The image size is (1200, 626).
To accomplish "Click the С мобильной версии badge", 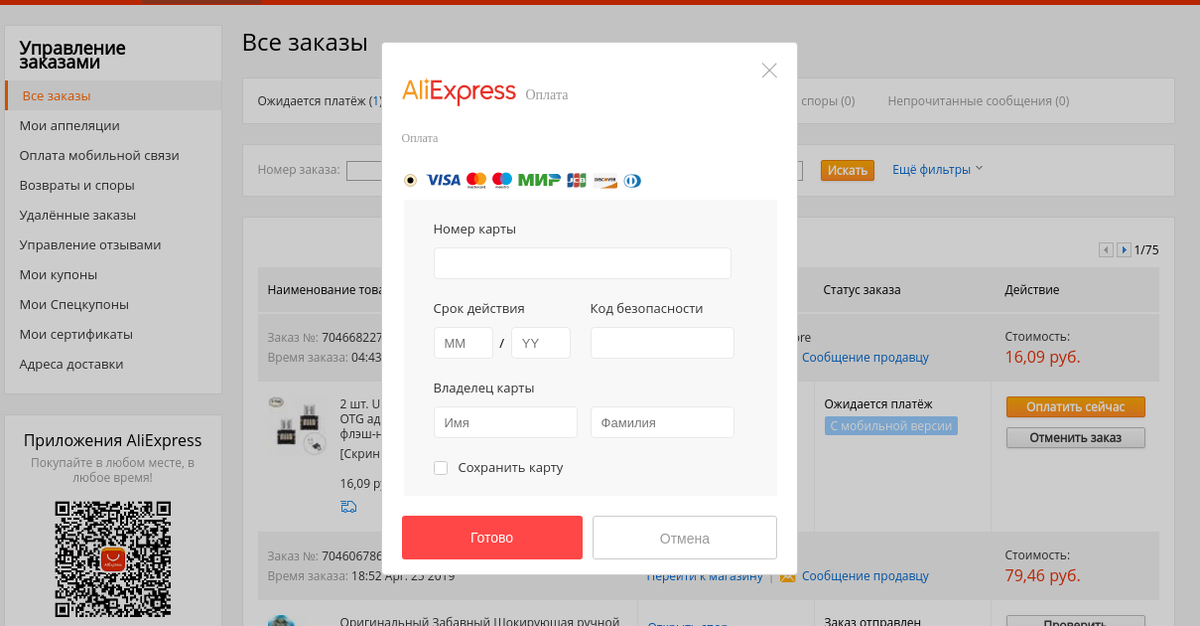I will (891, 426).
